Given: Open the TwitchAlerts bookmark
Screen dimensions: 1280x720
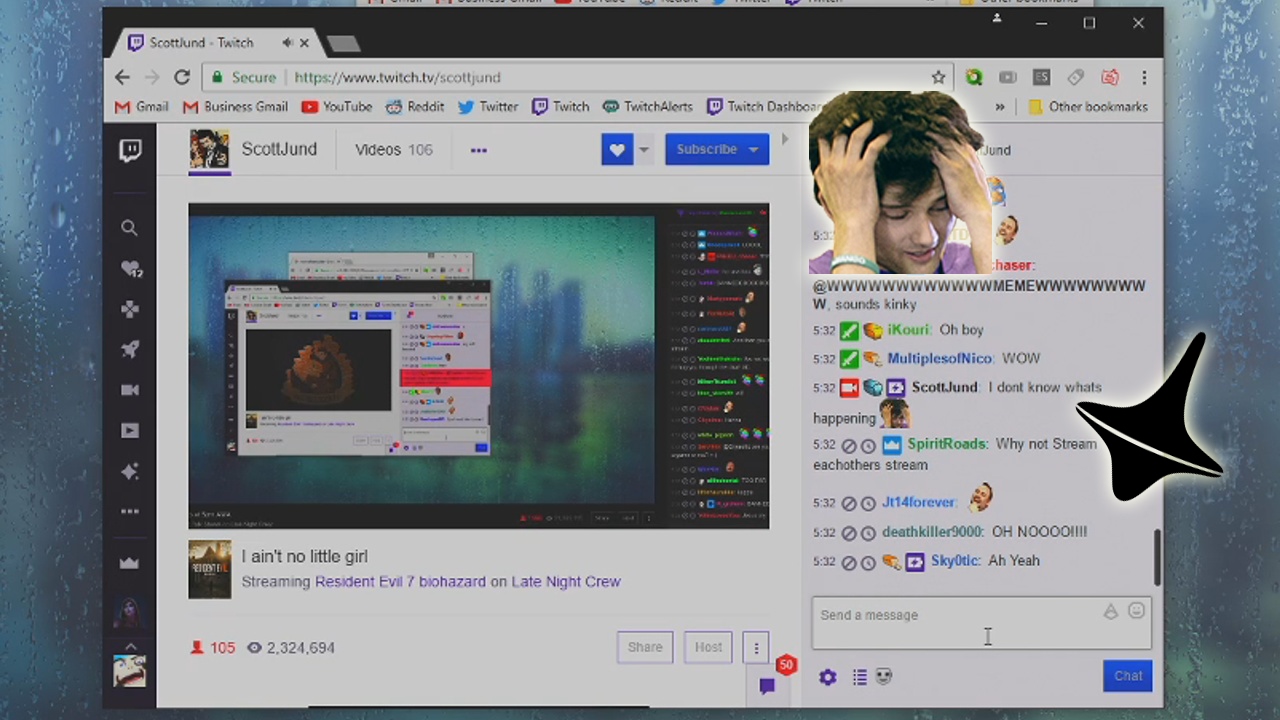Looking at the screenshot, I should tap(648, 107).
